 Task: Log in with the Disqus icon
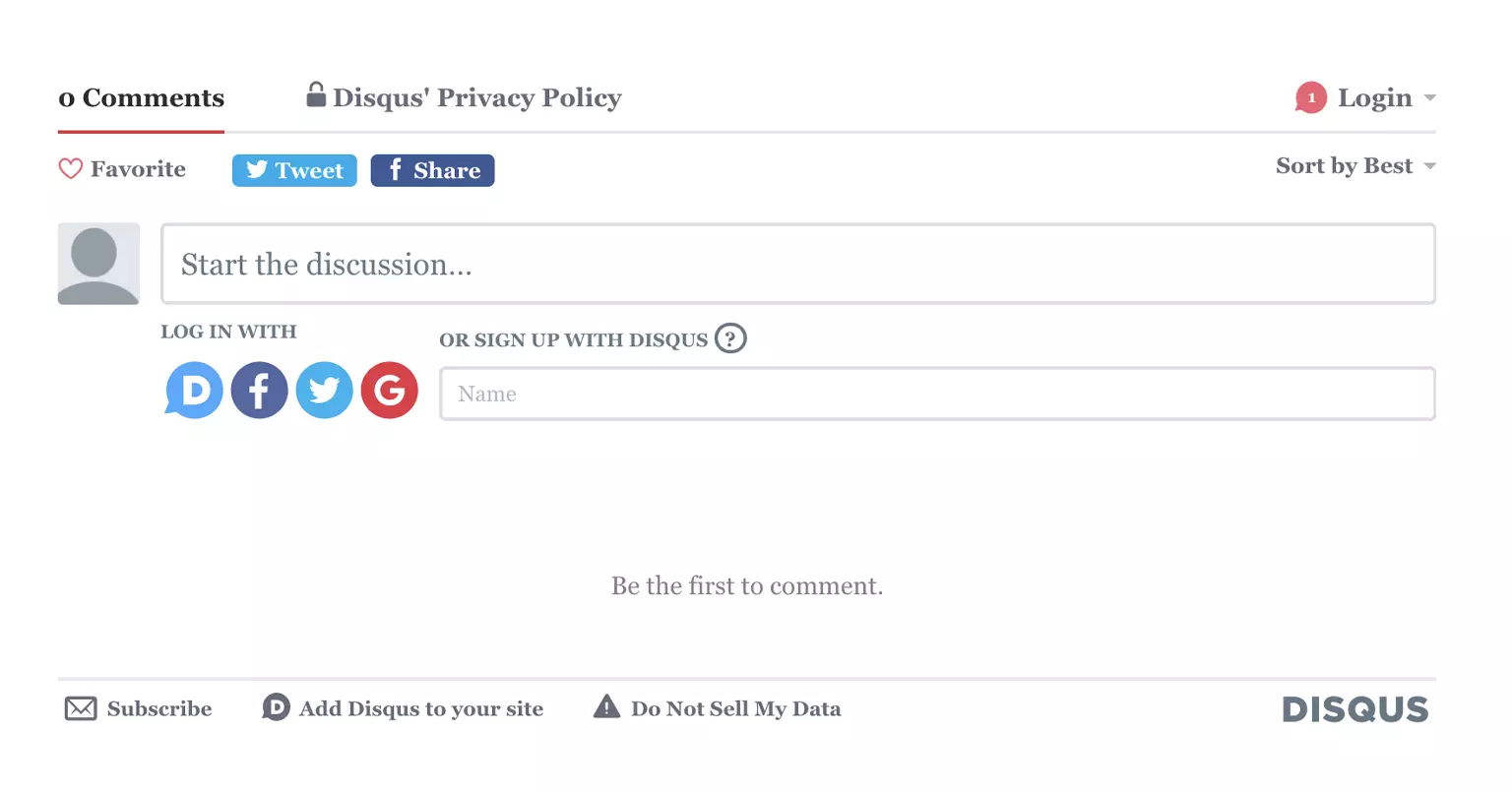coord(194,391)
